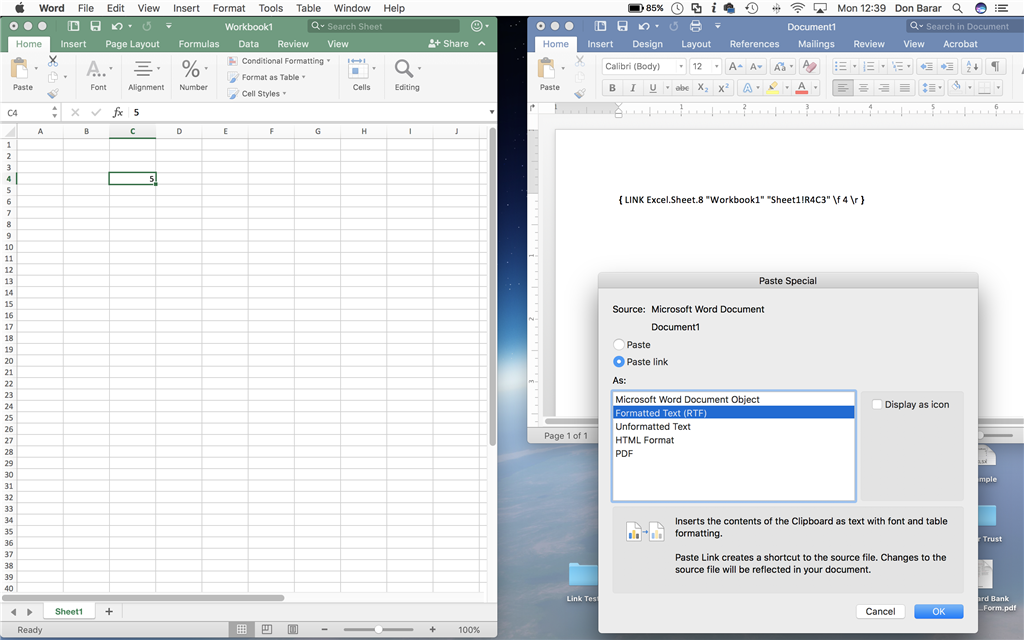Image resolution: width=1024 pixels, height=640 pixels.
Task: Select Unformatted Text in the list
Action: 733,426
